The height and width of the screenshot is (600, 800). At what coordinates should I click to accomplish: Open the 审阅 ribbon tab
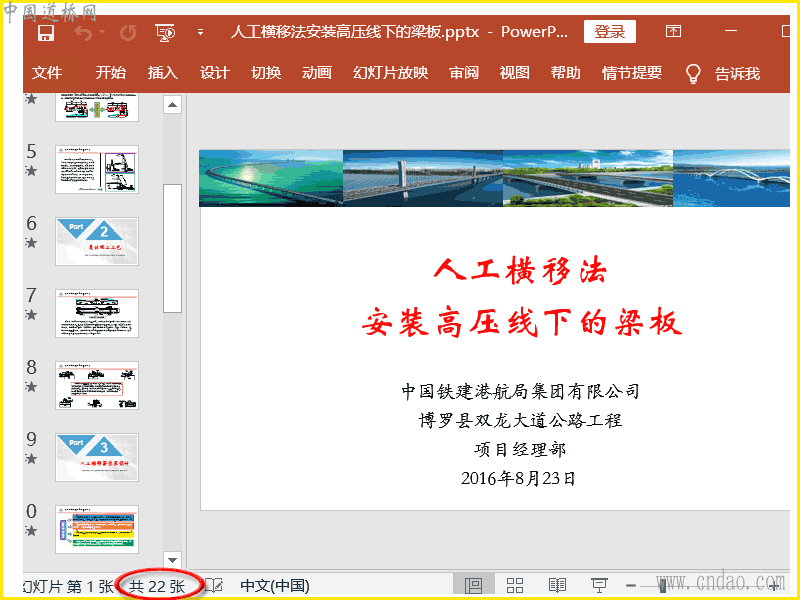[464, 72]
